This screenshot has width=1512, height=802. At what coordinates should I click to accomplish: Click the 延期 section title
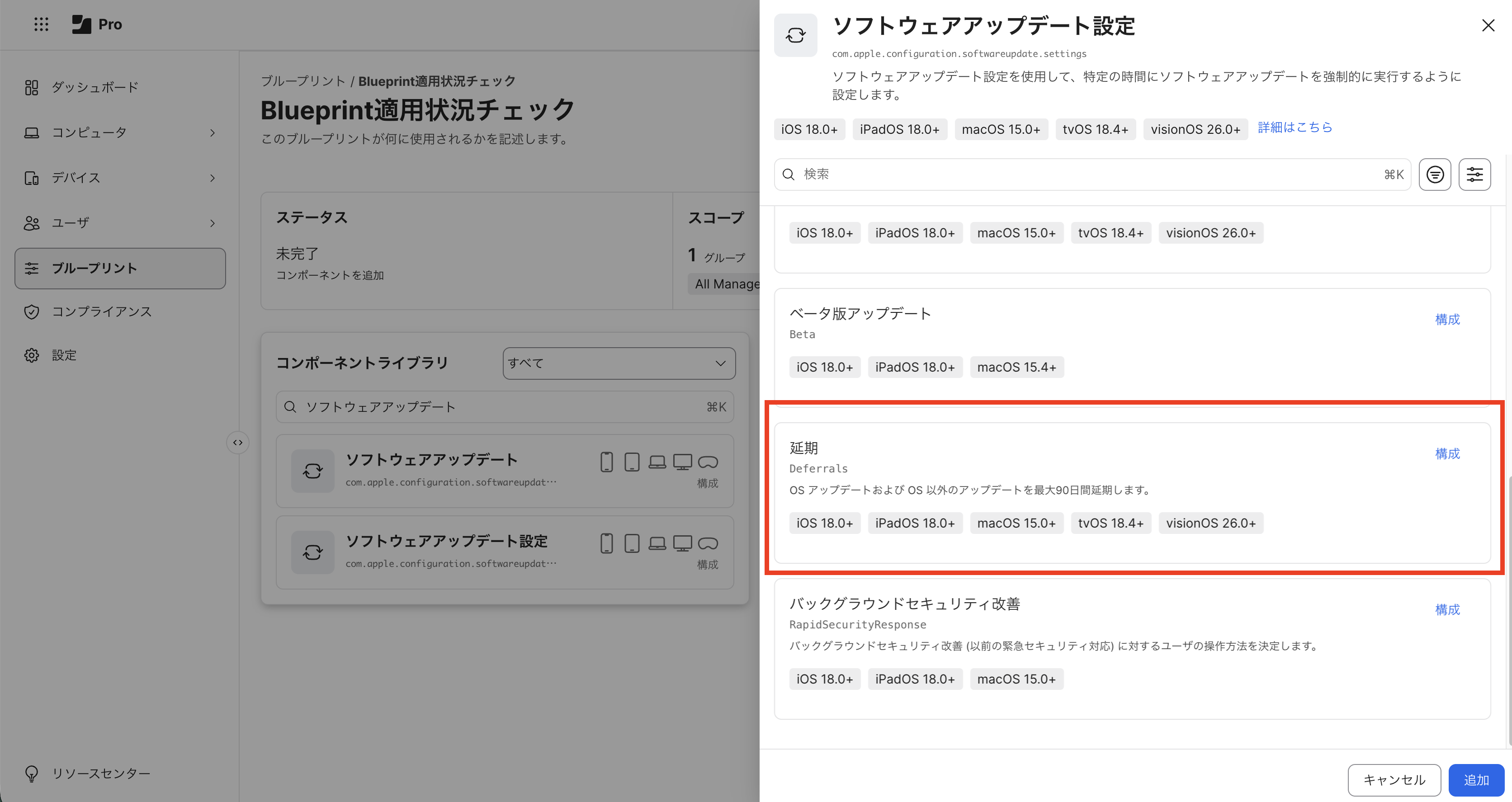[x=803, y=448]
